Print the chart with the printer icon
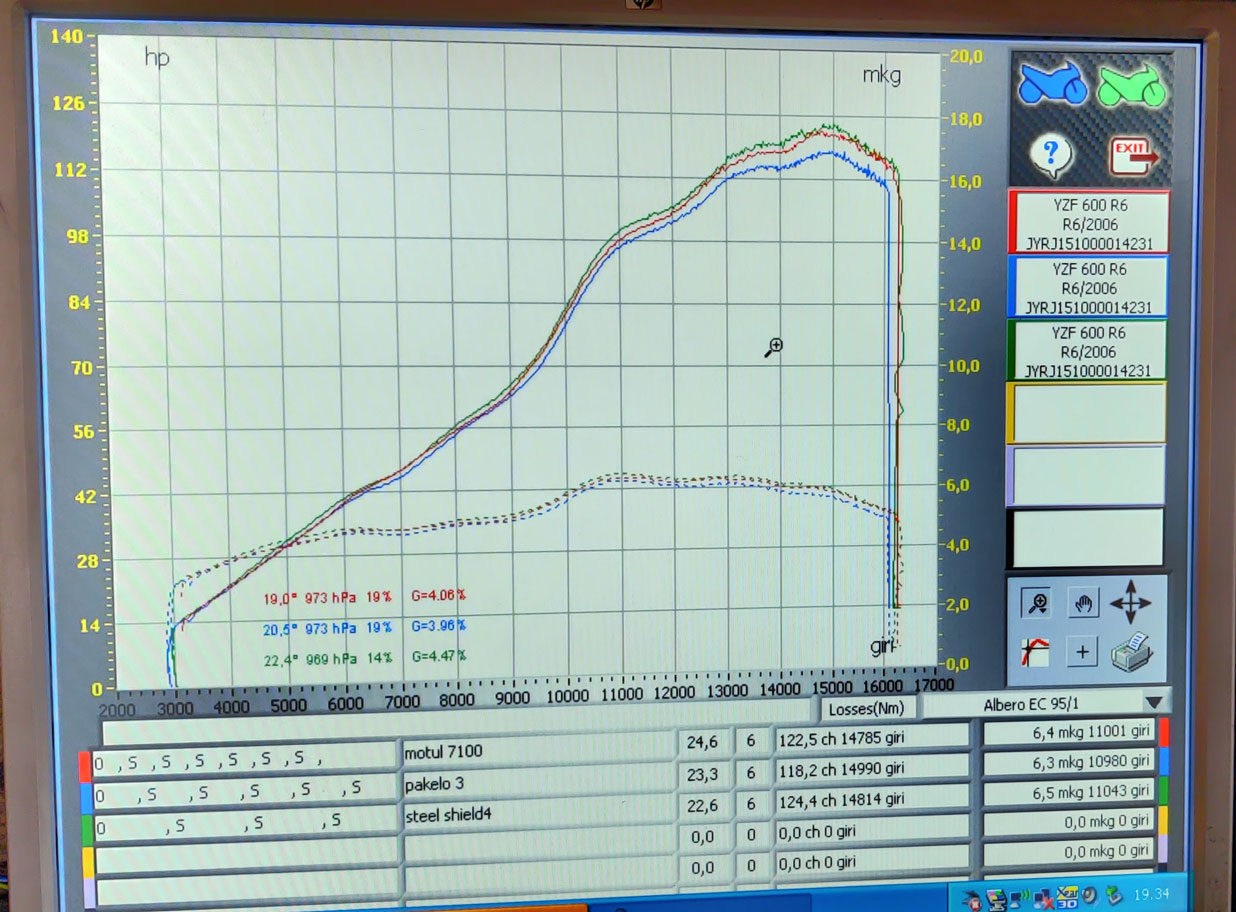 point(1132,653)
